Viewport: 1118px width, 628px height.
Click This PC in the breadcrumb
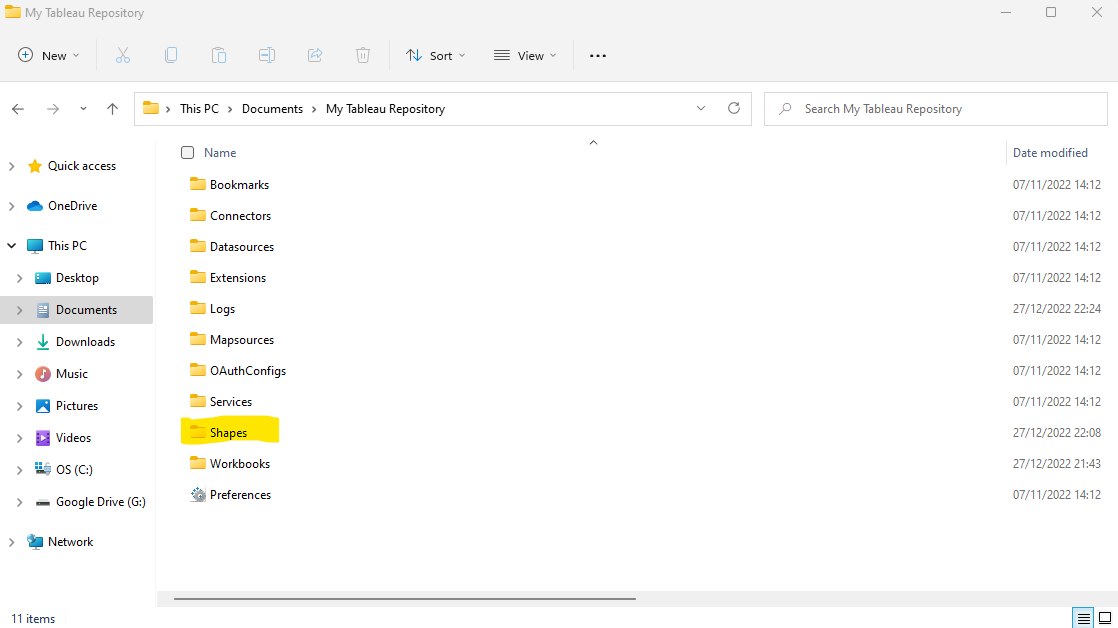200,109
